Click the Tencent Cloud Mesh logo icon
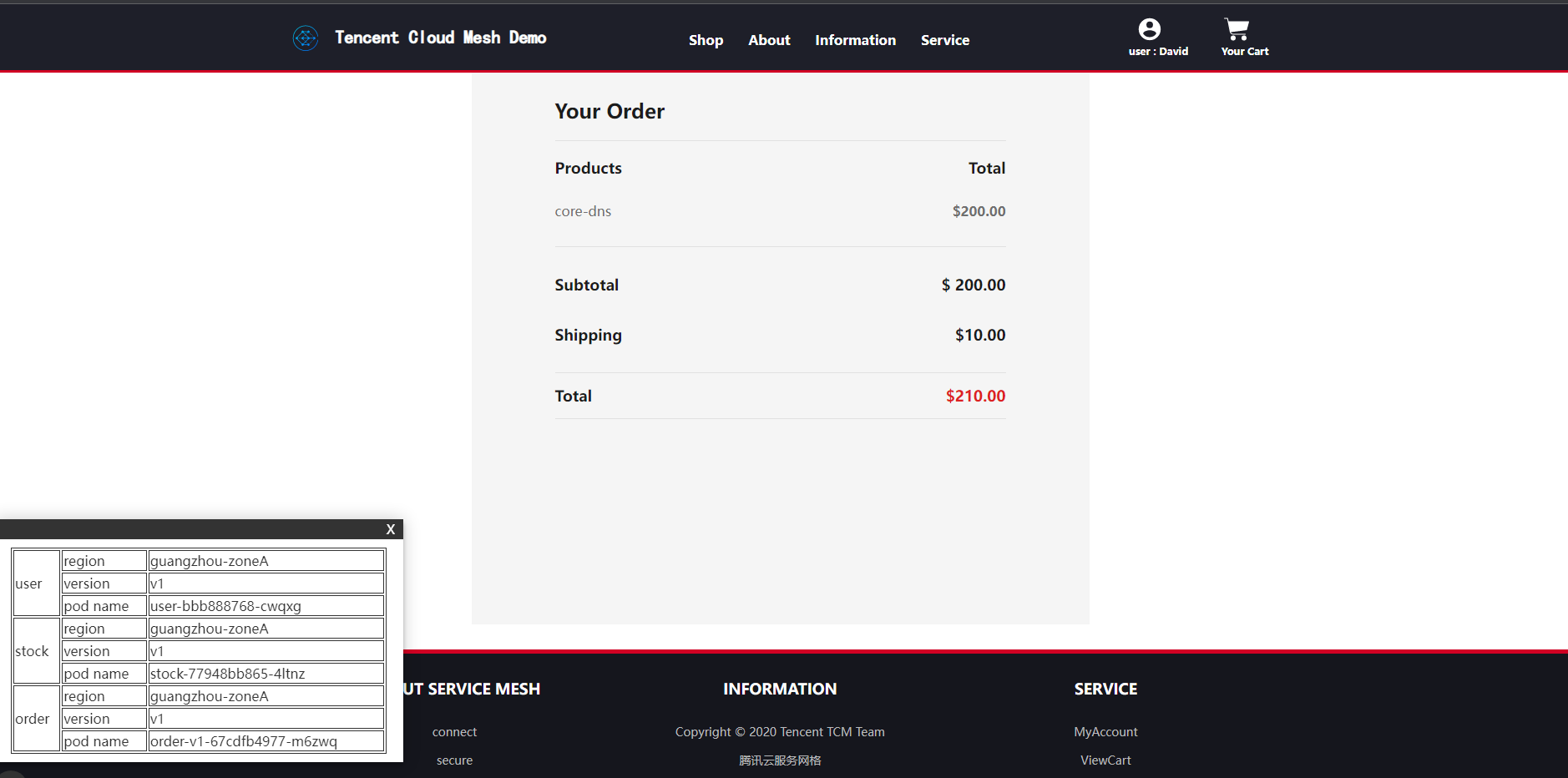 click(306, 38)
